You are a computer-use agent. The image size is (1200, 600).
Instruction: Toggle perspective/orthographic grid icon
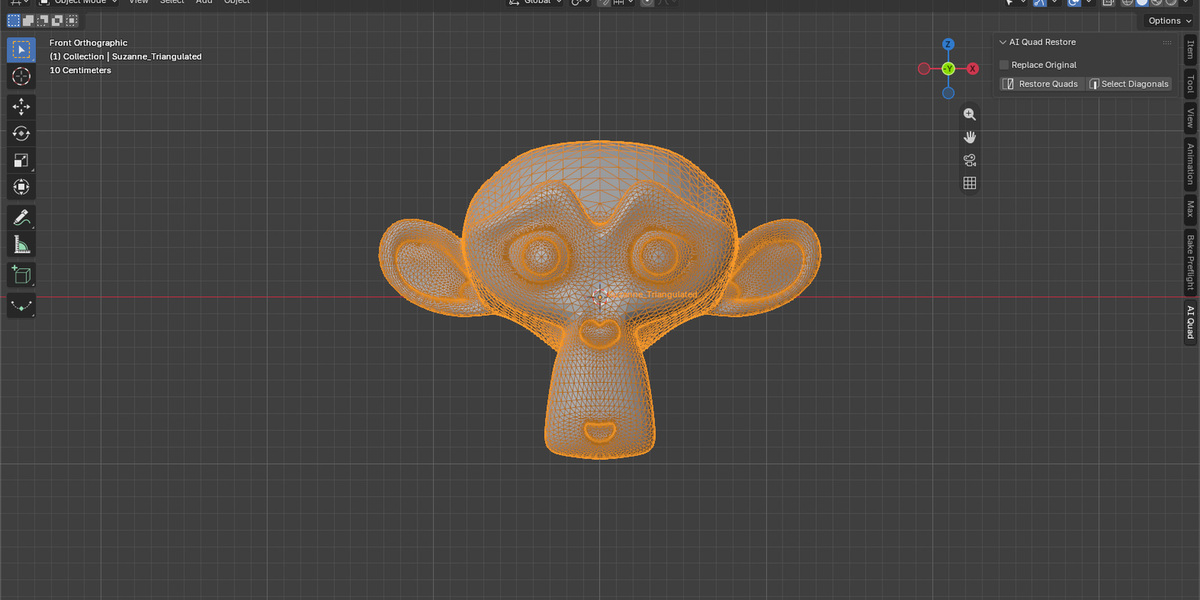[969, 183]
